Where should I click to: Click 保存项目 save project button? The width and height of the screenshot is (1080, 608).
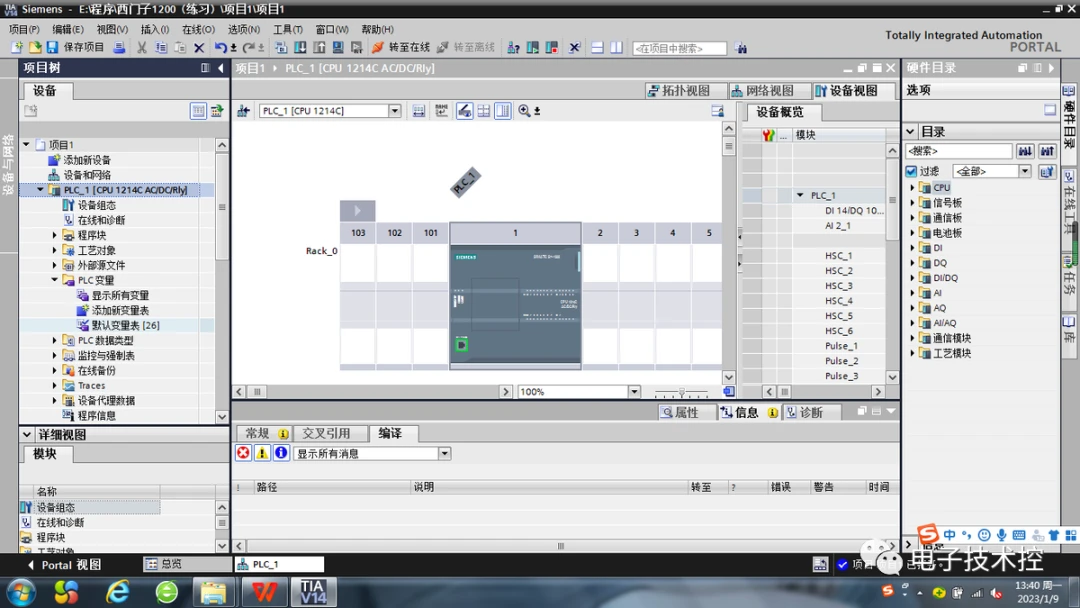coord(75,48)
